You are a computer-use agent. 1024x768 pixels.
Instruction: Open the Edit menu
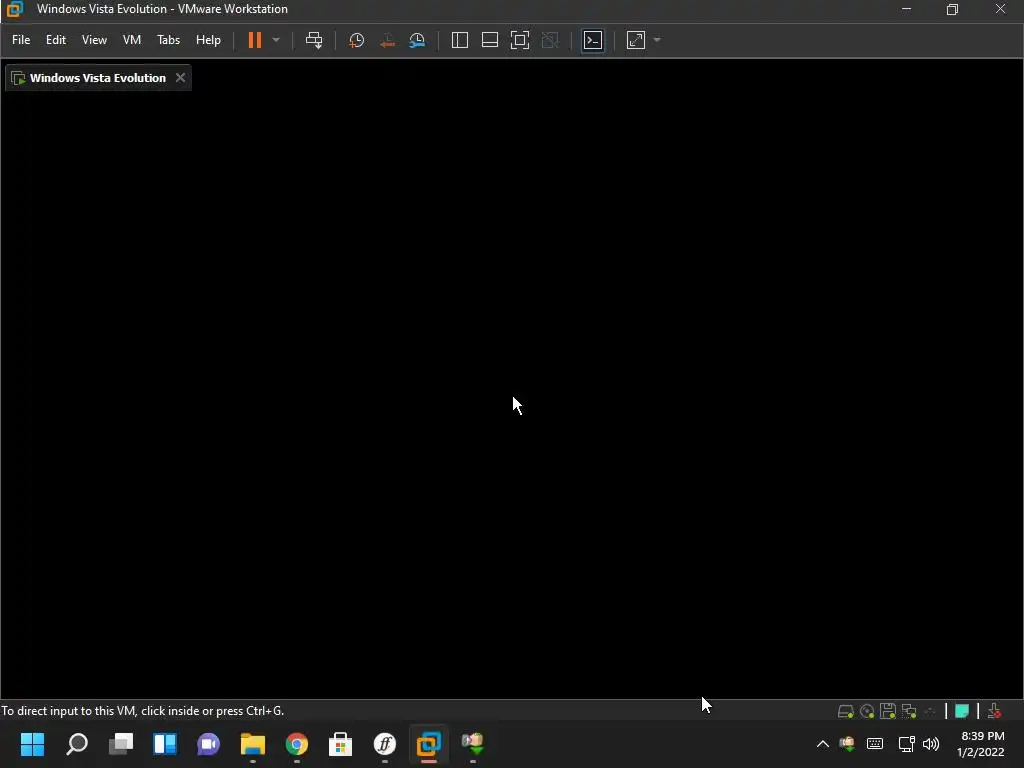(56, 40)
